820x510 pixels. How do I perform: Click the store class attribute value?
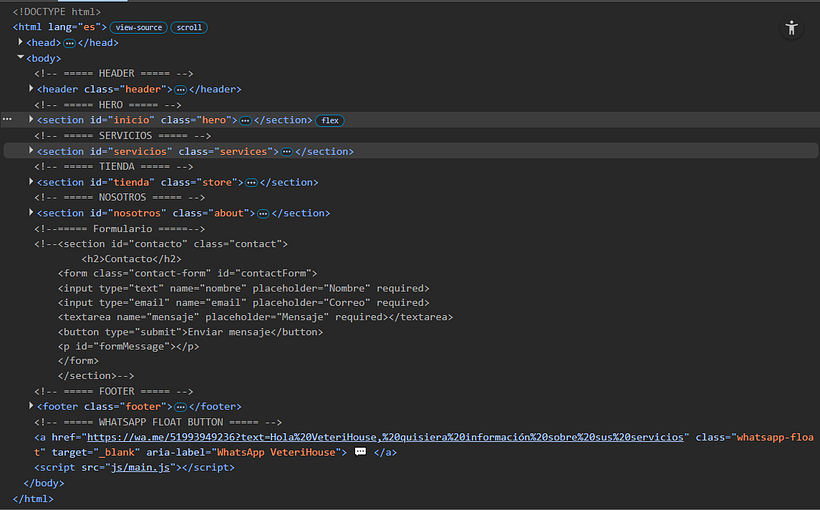pos(217,183)
